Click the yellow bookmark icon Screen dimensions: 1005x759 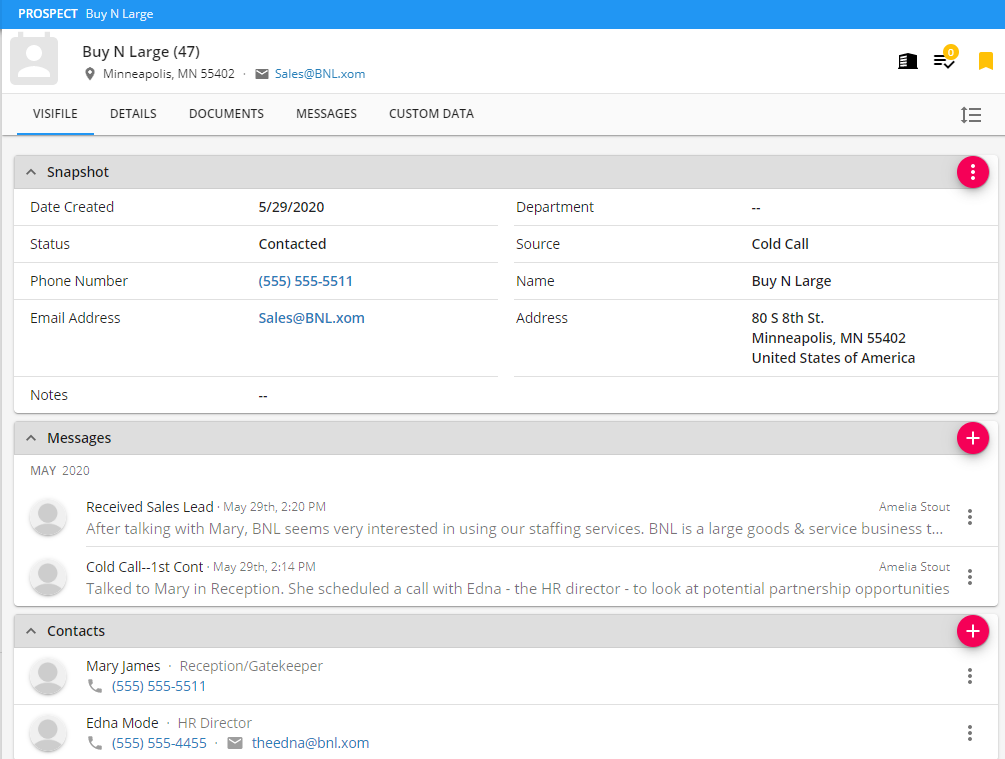(984, 60)
